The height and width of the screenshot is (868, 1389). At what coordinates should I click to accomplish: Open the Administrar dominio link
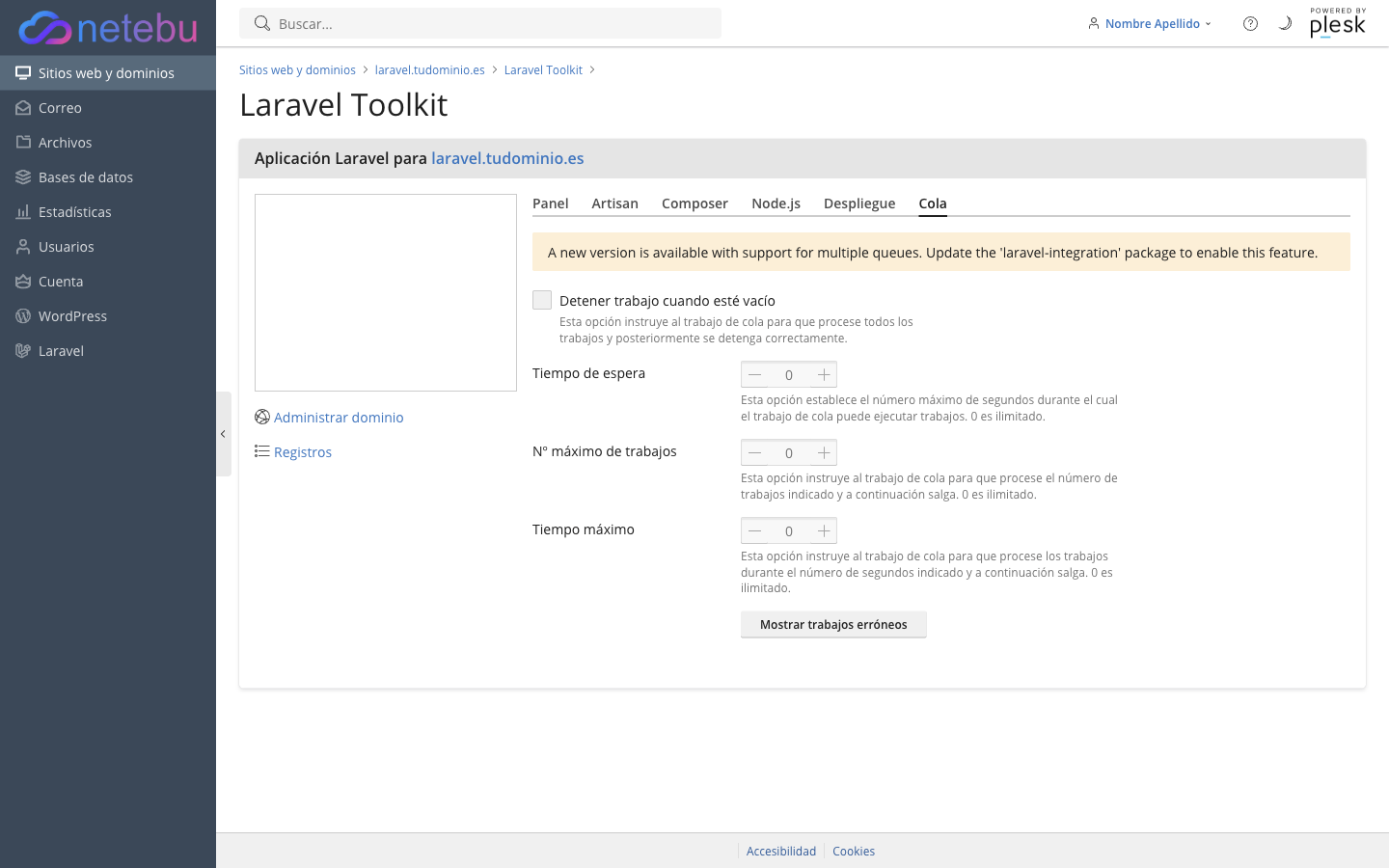click(x=339, y=418)
